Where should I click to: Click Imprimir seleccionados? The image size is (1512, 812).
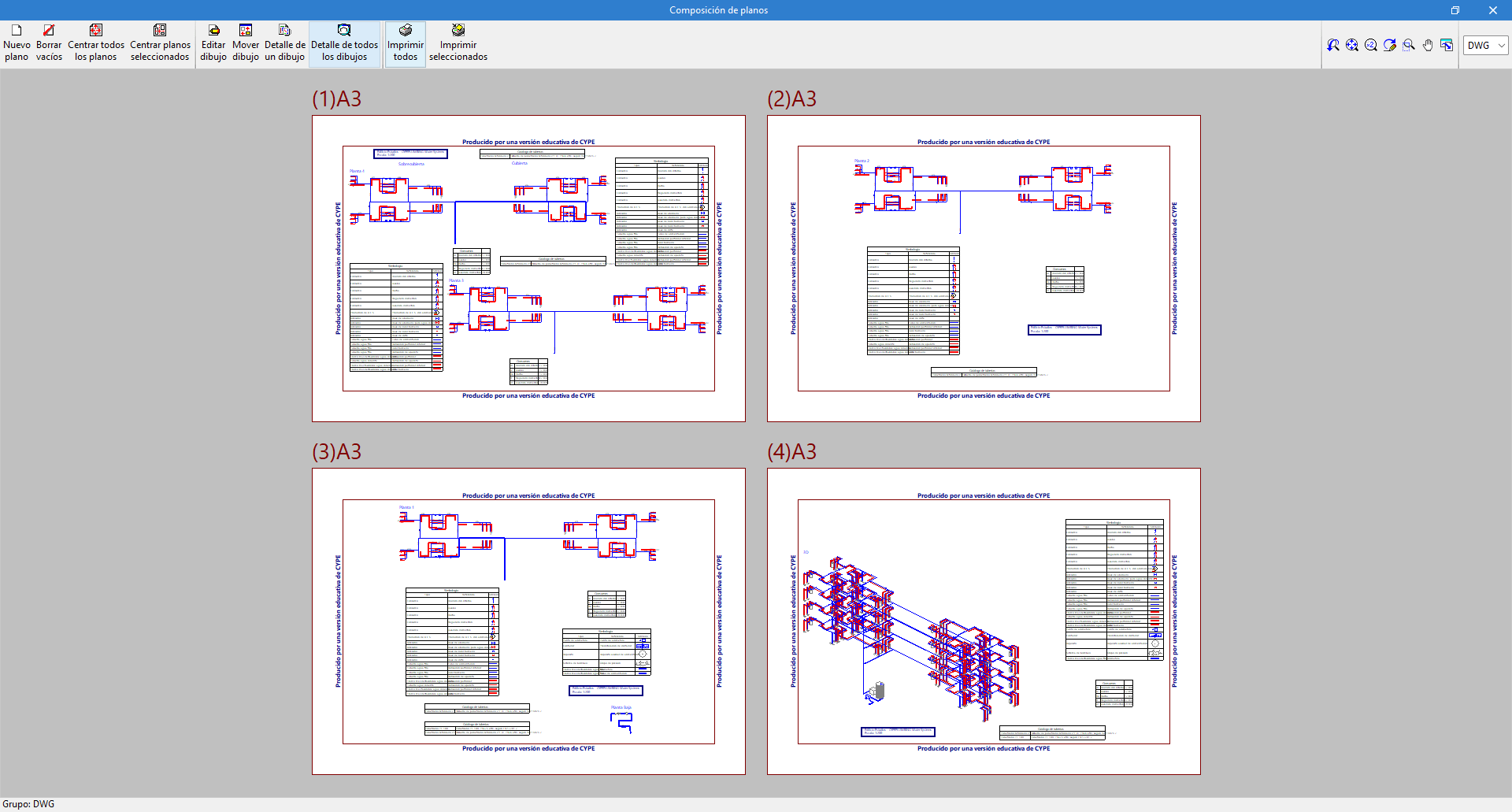coord(458,43)
